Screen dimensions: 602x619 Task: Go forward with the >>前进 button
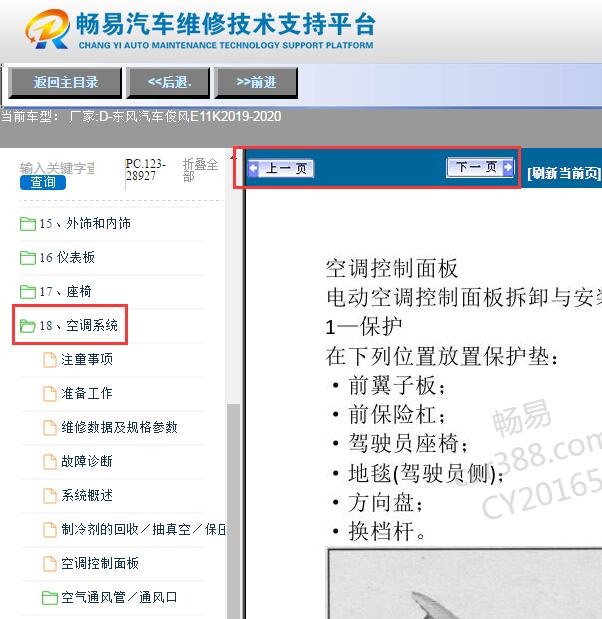pyautogui.click(x=256, y=83)
